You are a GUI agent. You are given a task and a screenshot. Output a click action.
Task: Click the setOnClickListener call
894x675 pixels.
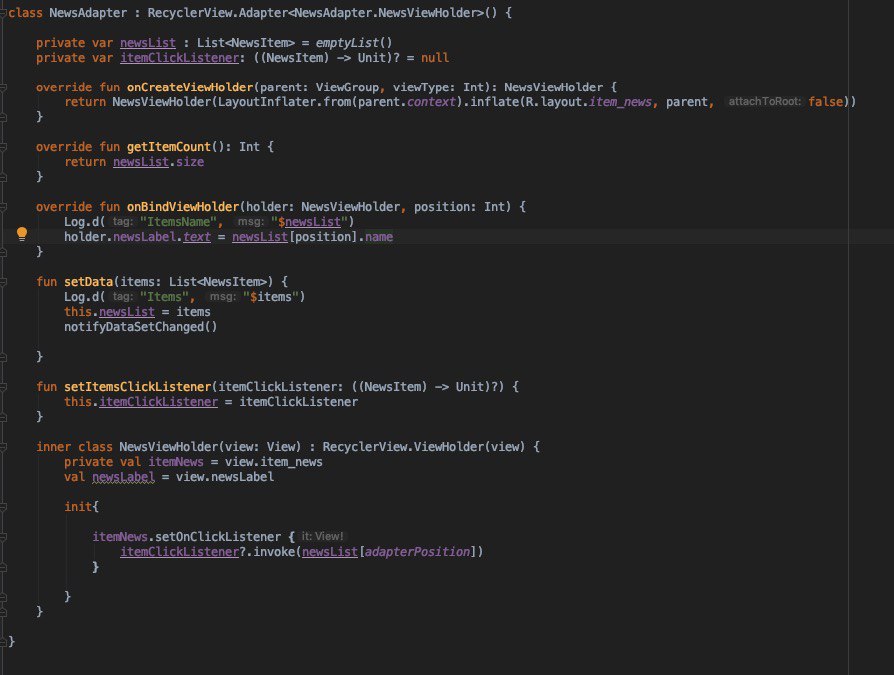click(x=218, y=537)
